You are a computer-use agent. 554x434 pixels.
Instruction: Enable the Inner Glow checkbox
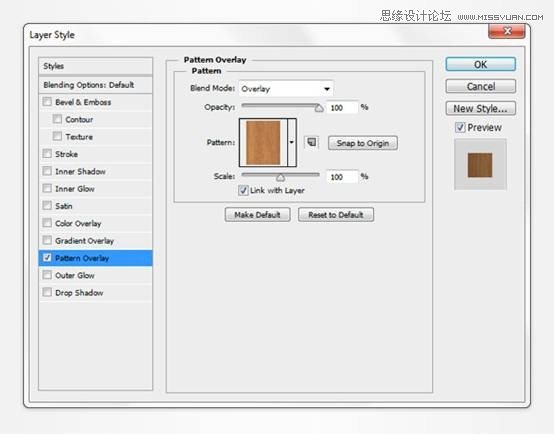(x=47, y=188)
